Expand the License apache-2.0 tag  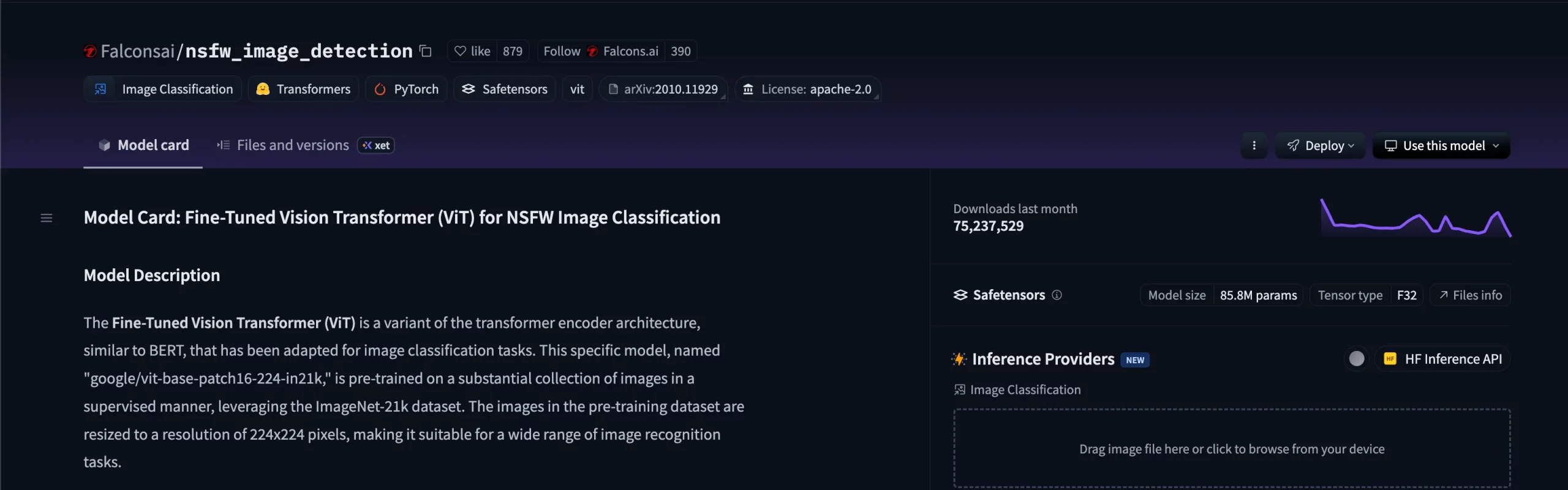click(808, 89)
